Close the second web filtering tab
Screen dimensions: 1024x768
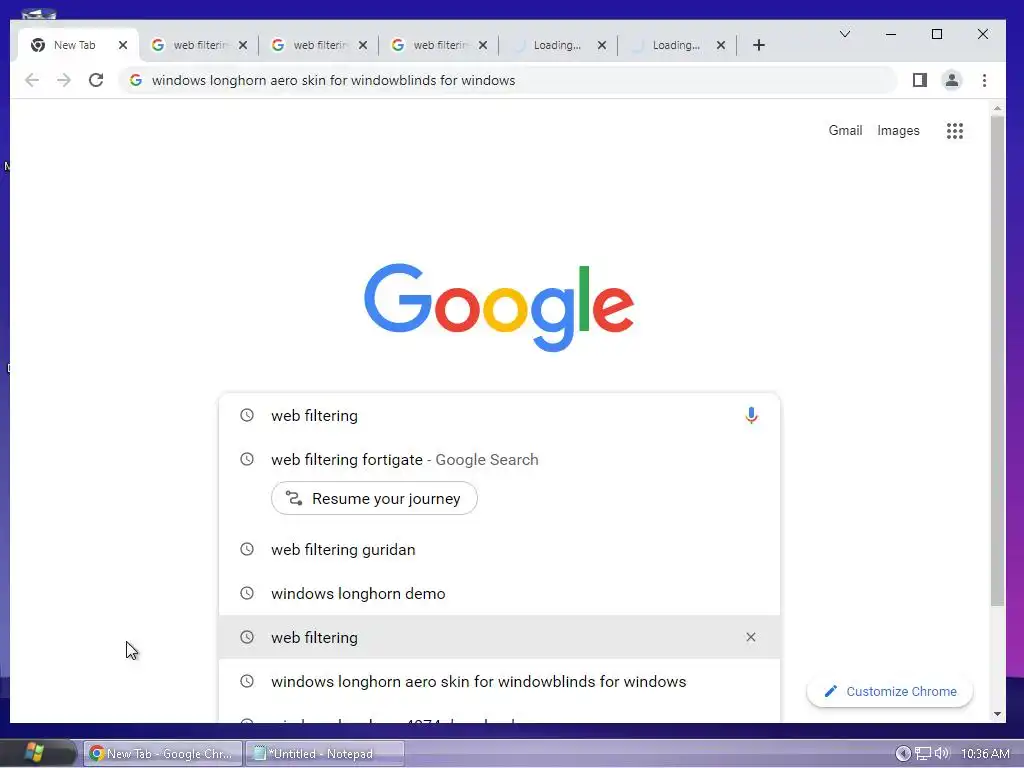pos(362,45)
